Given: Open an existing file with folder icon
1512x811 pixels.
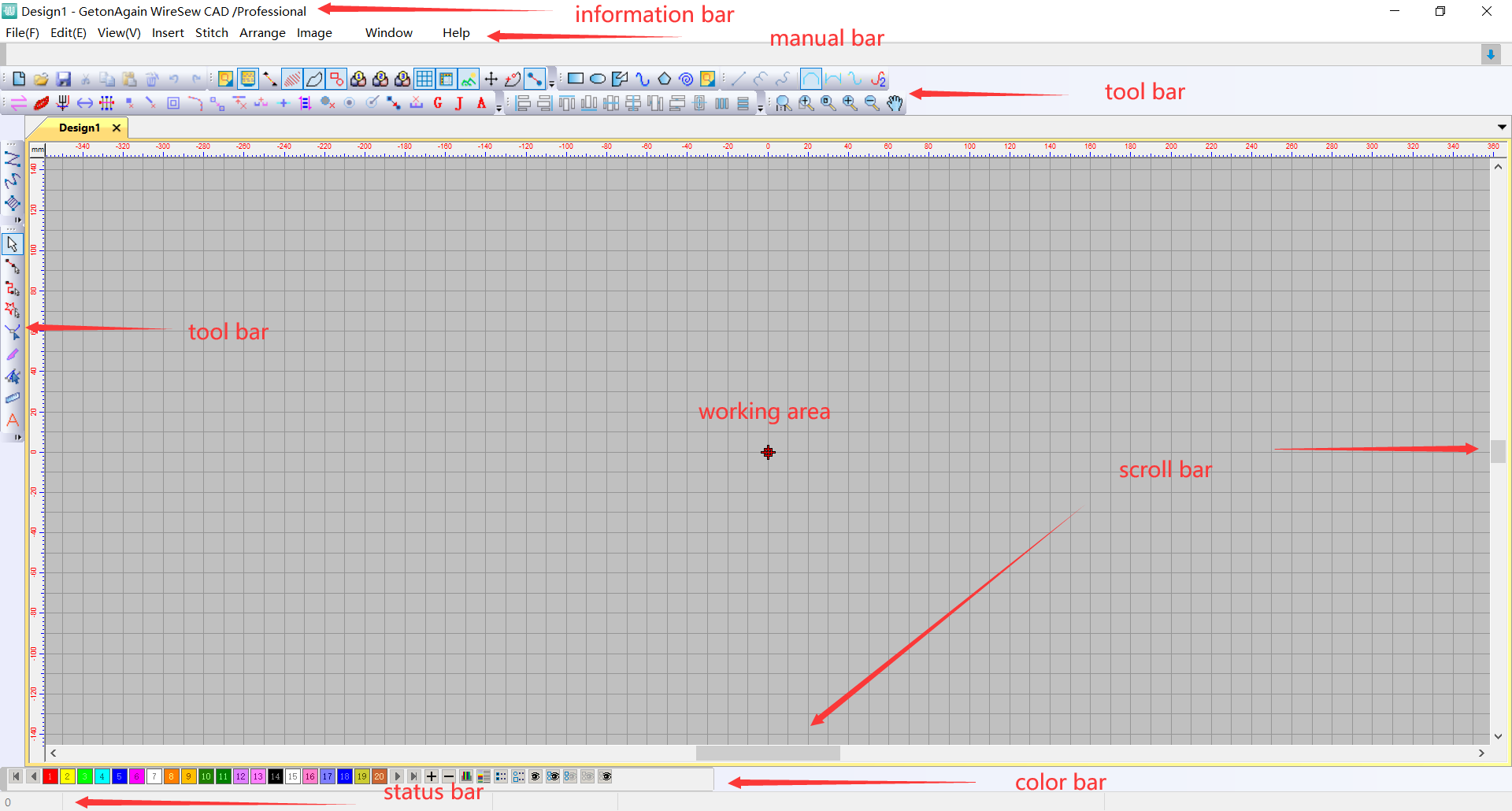Looking at the screenshot, I should click(41, 79).
